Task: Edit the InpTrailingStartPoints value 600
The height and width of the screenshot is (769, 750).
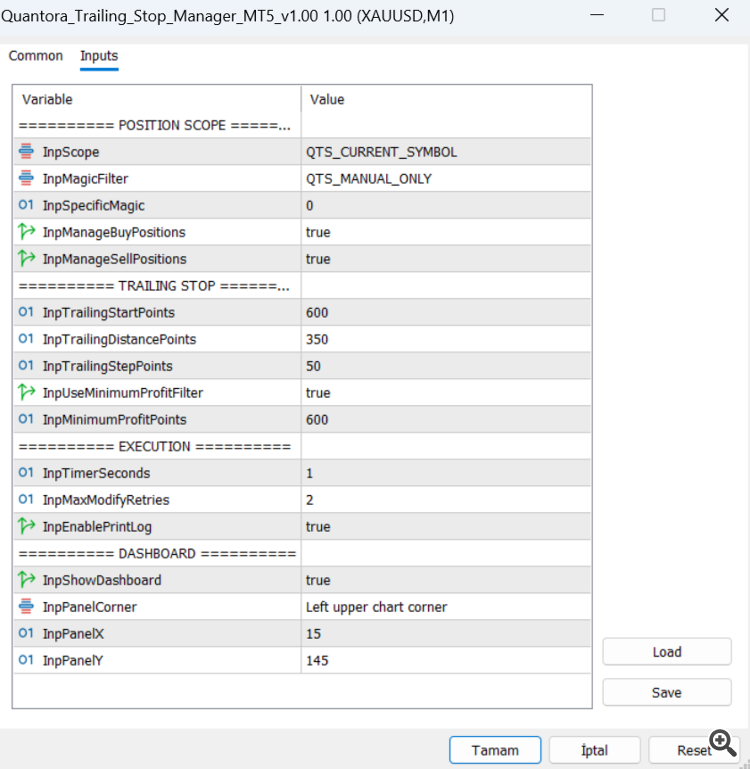Action: pos(446,312)
